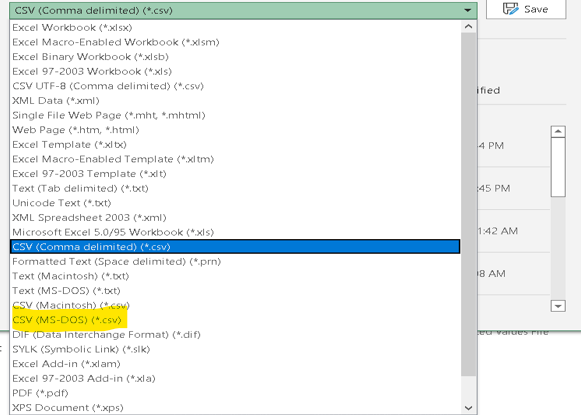This screenshot has width=581, height=415.
Task: Click file pane scrollbar down arrow
Action: pos(558,306)
